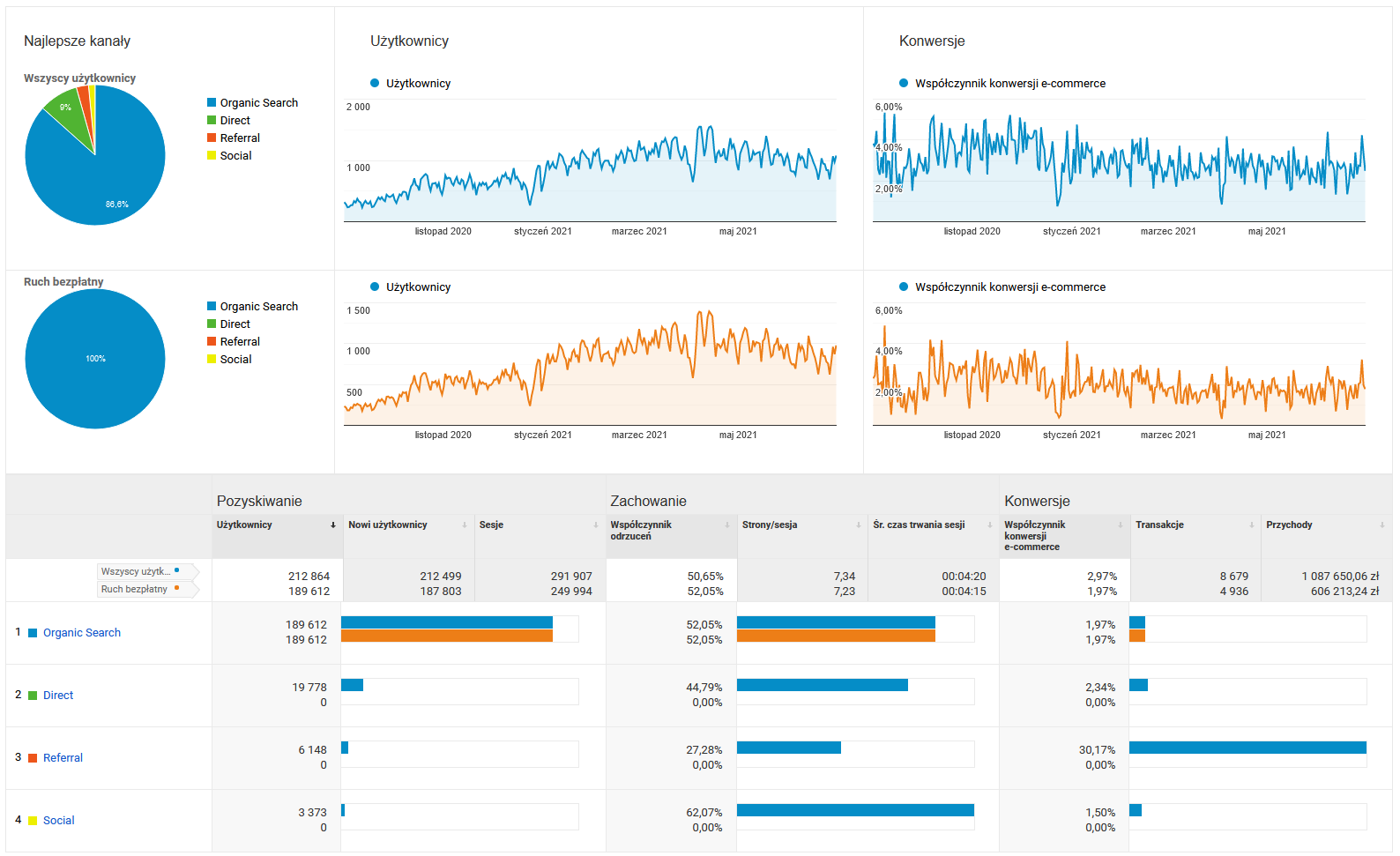Image resolution: width=1400 pixels, height=856 pixels.
Task: Click session duration value 00:04:20
Action: coord(964,577)
